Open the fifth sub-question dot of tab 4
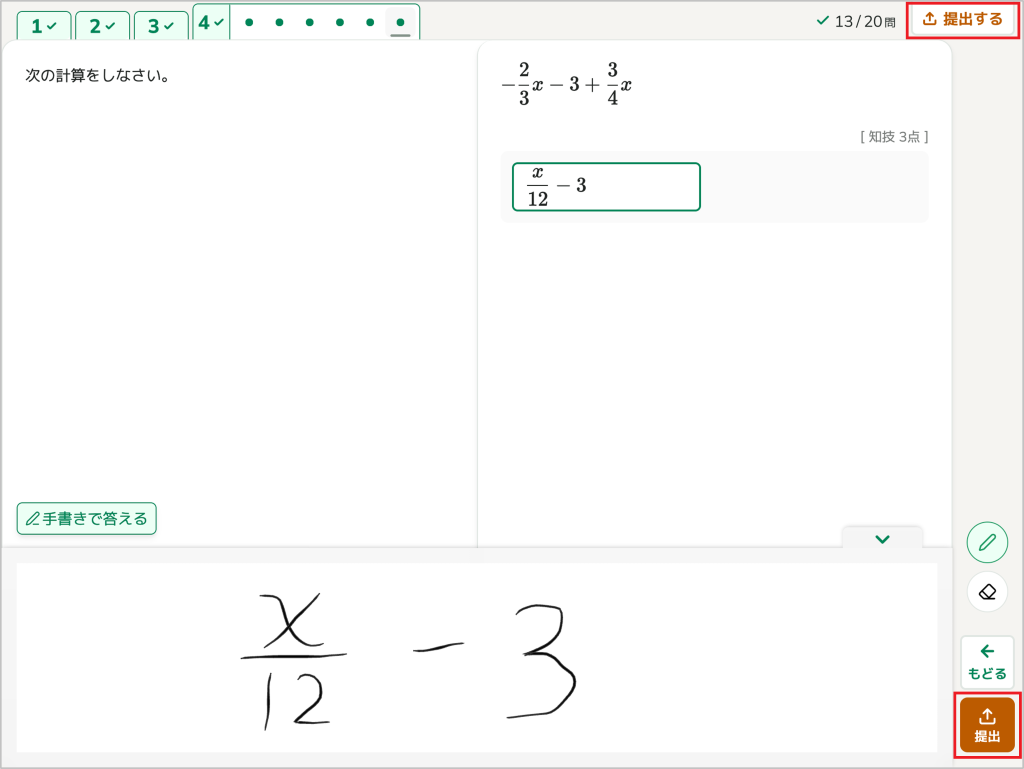The height and width of the screenshot is (769, 1024). [370, 22]
